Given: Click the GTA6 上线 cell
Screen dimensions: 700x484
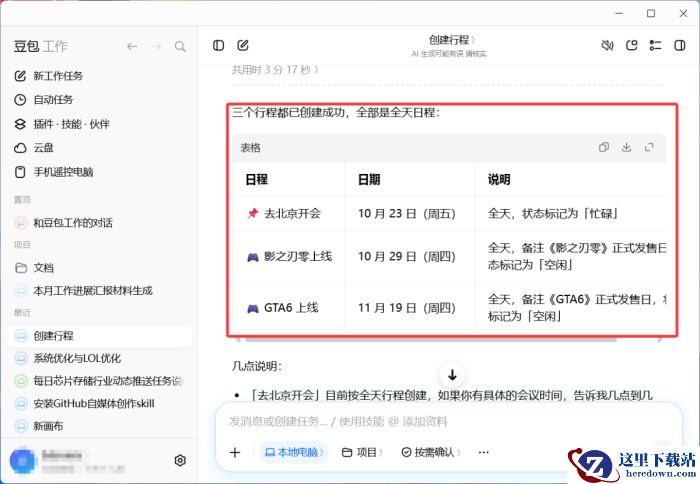Looking at the screenshot, I should (288, 308).
